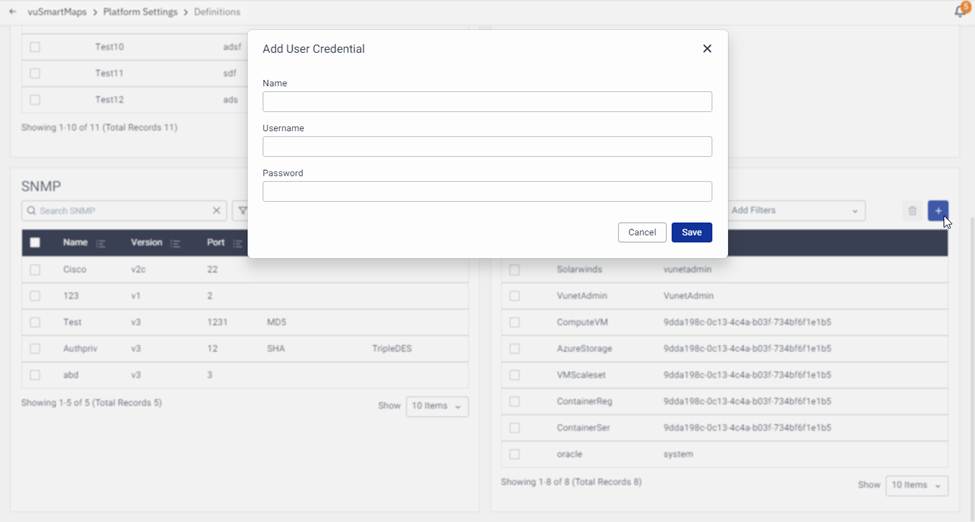Screen dimensions: 975x522
Task: Click the sort icon next to Name column
Action: click(101, 243)
